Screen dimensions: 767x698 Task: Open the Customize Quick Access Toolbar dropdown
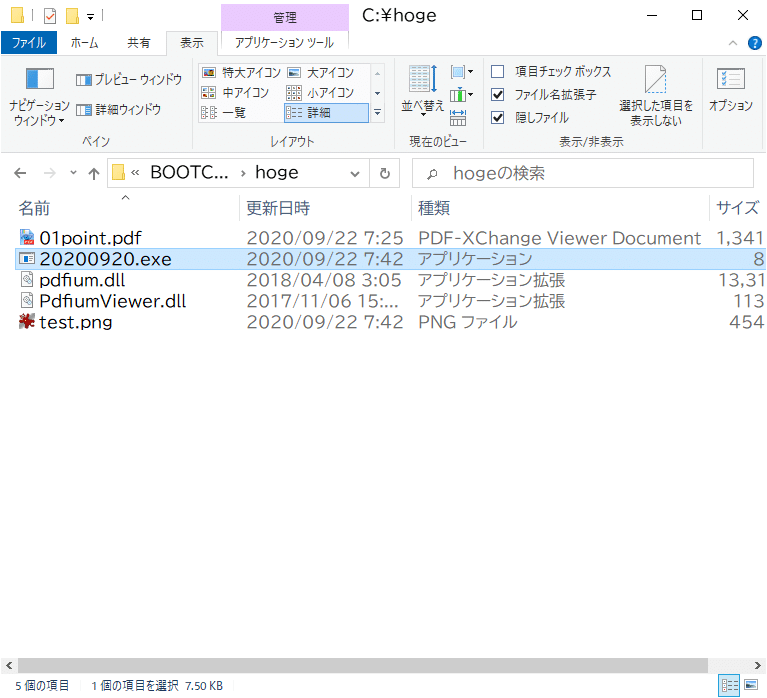point(90,16)
